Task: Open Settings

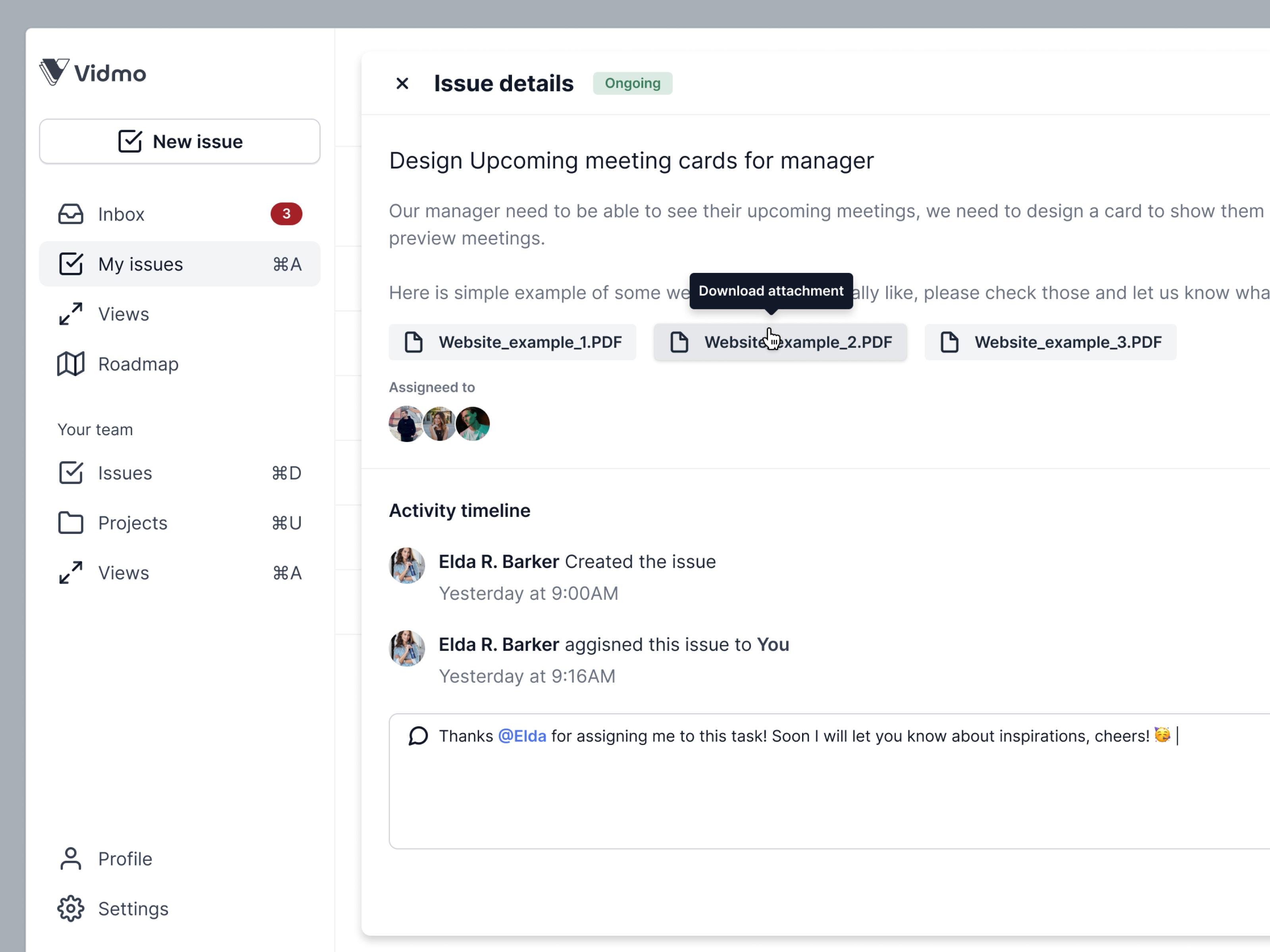Action: 133,909
